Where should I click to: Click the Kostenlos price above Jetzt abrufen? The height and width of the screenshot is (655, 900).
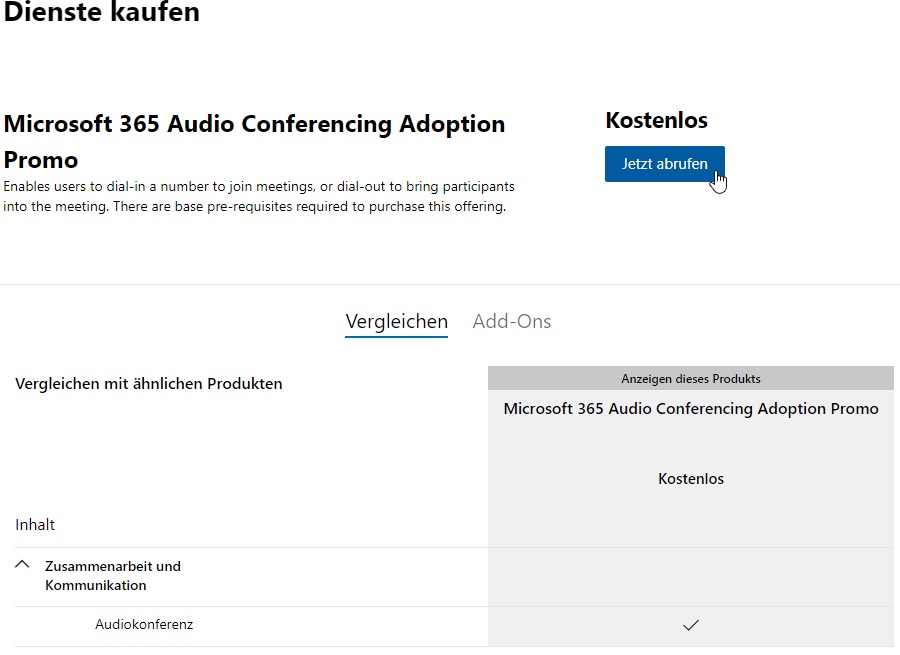tap(656, 121)
